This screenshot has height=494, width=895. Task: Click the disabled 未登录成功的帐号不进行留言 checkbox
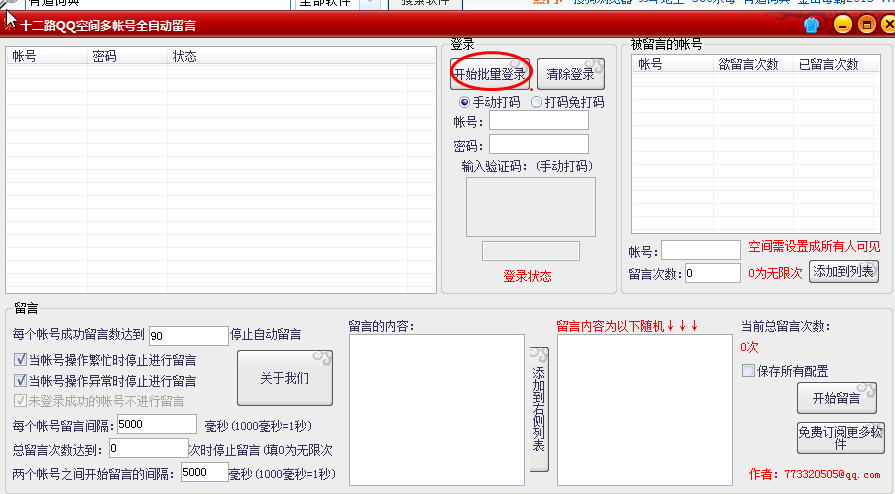click(x=99, y=401)
